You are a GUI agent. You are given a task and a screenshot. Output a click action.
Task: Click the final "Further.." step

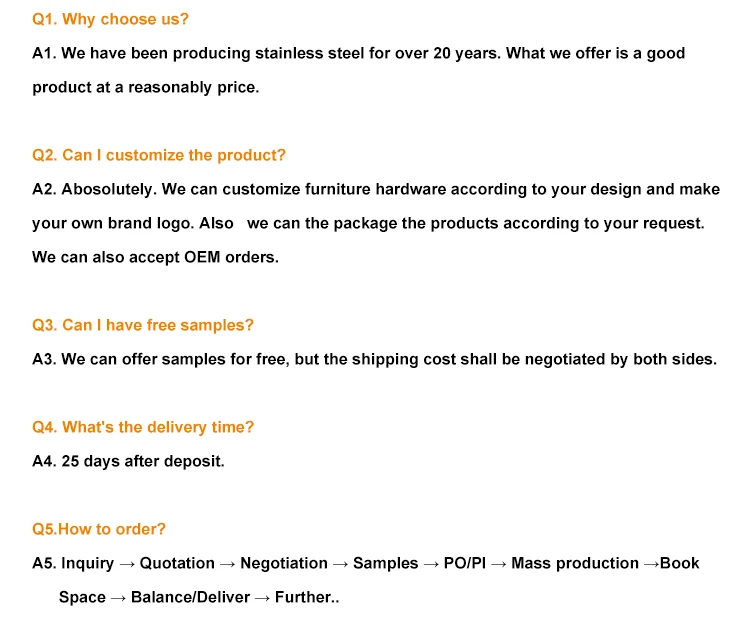point(307,597)
